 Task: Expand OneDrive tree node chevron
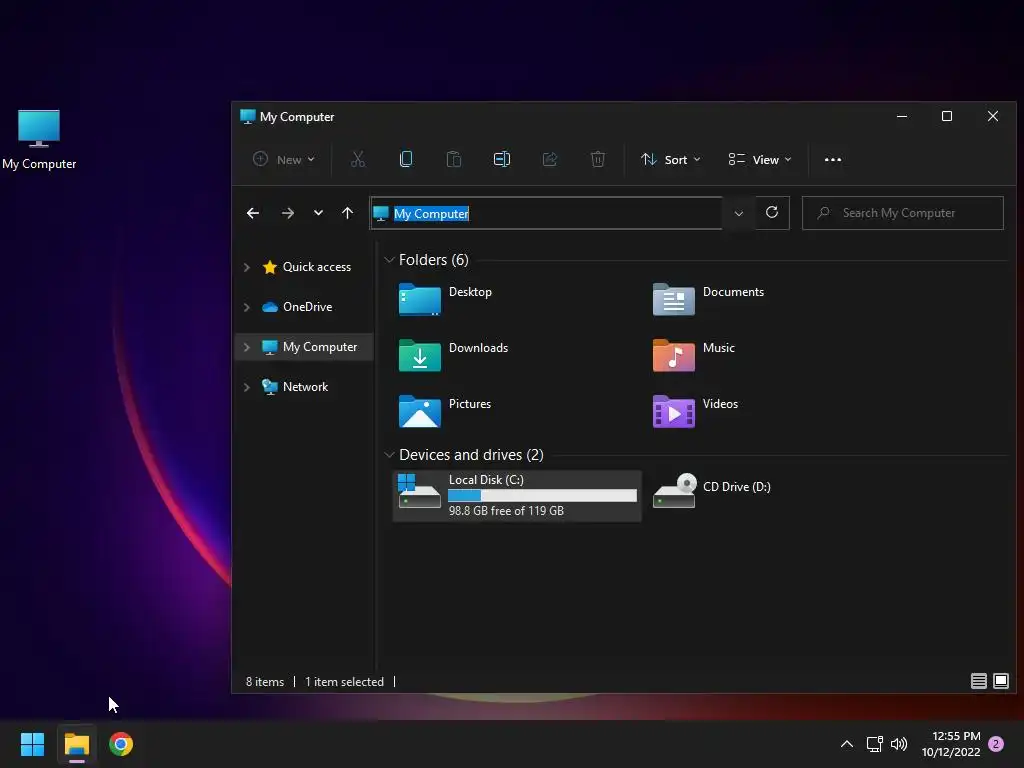[246, 307]
